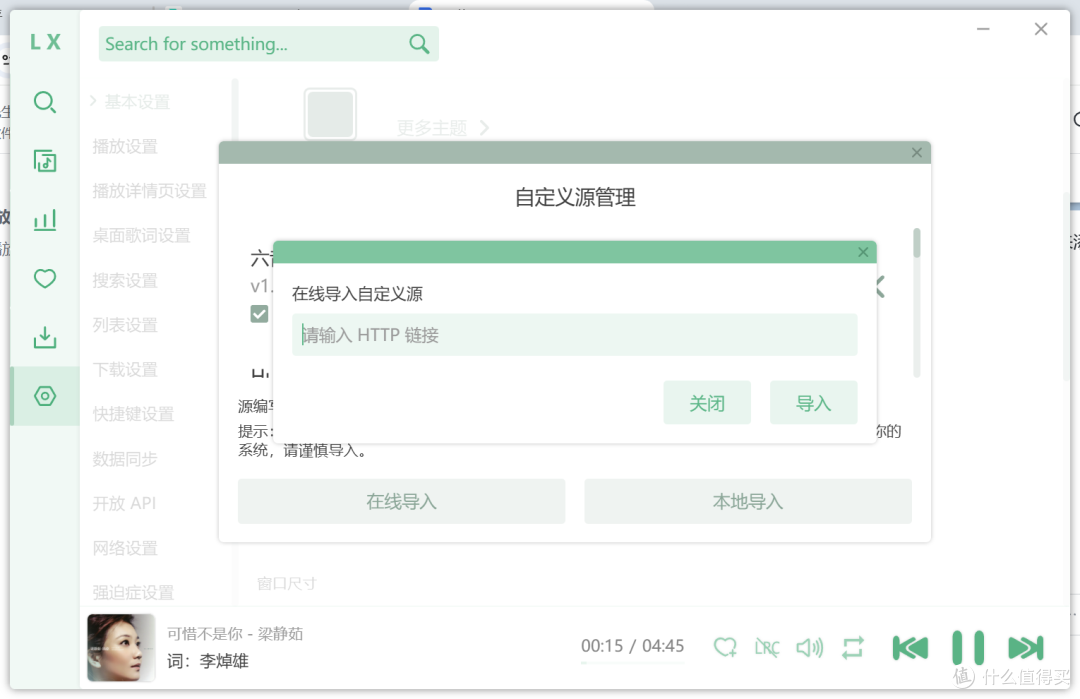The width and height of the screenshot is (1080, 699).
Task: Open the song list library icon
Action: coord(45,161)
